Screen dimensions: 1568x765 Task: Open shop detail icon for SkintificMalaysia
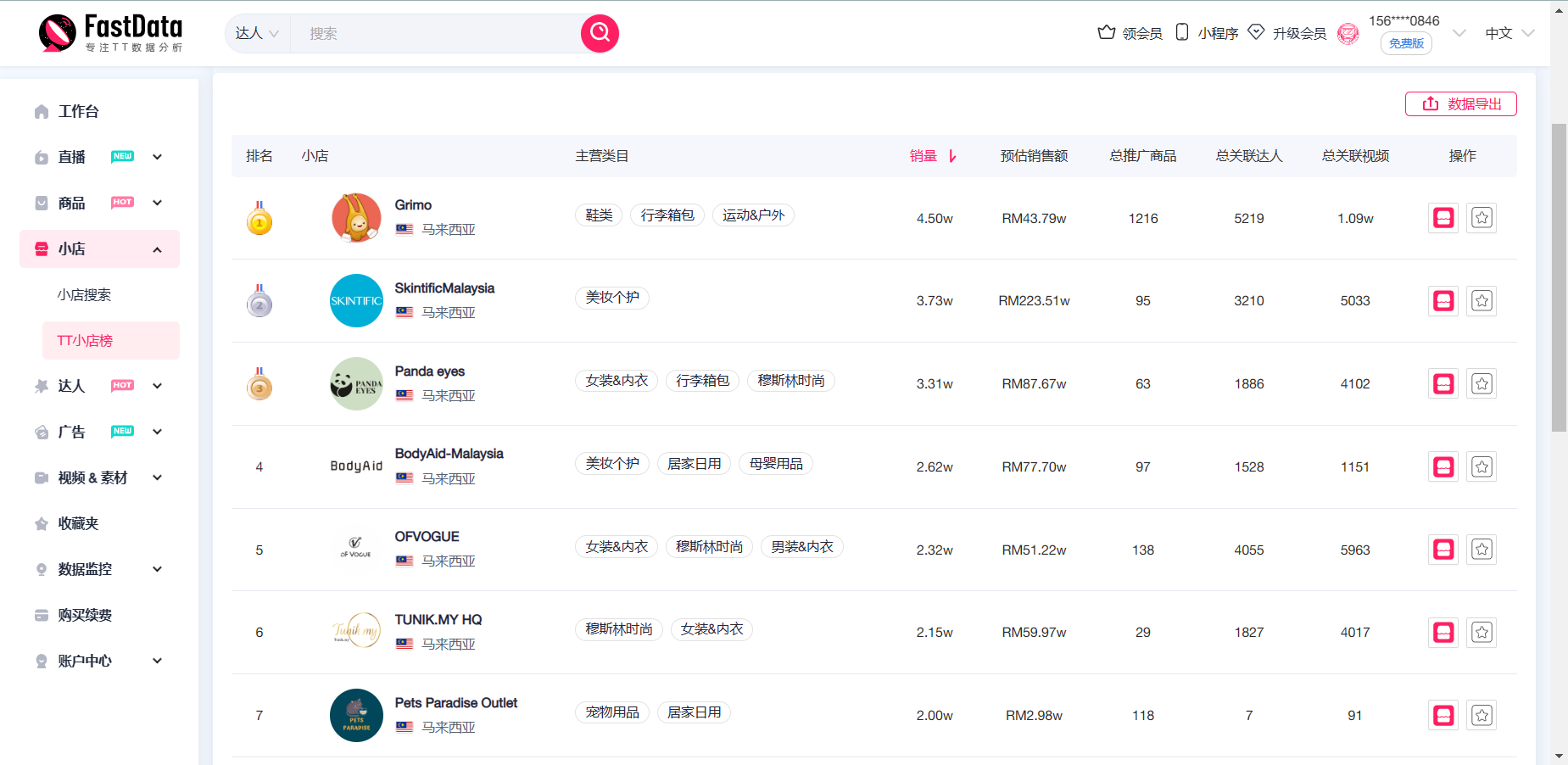(x=1443, y=301)
